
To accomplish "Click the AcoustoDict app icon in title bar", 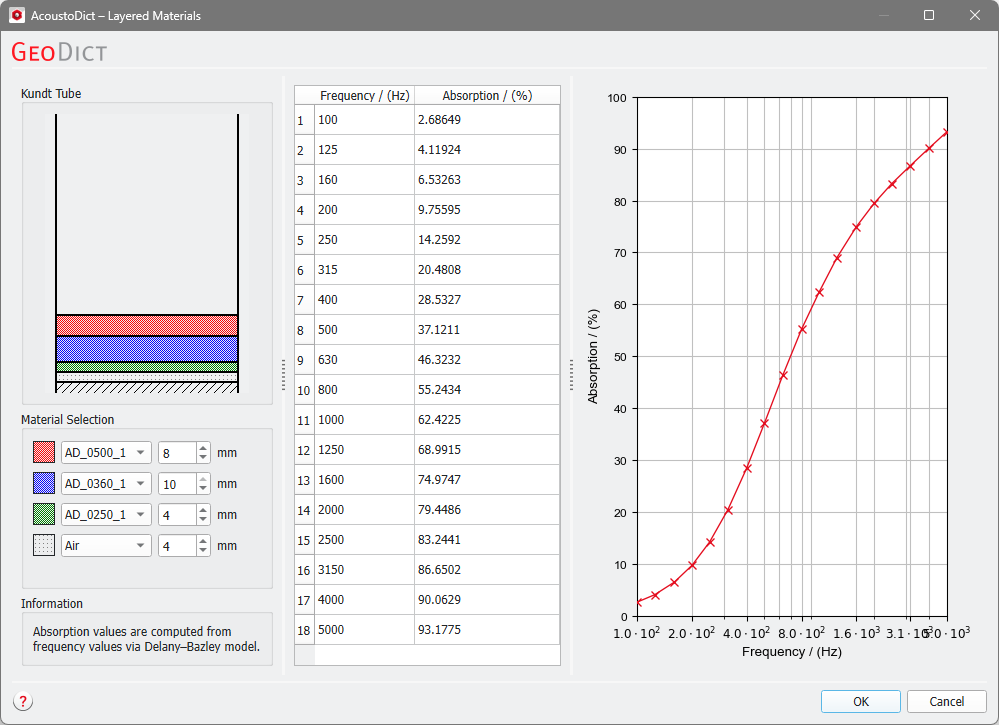I will [x=16, y=15].
